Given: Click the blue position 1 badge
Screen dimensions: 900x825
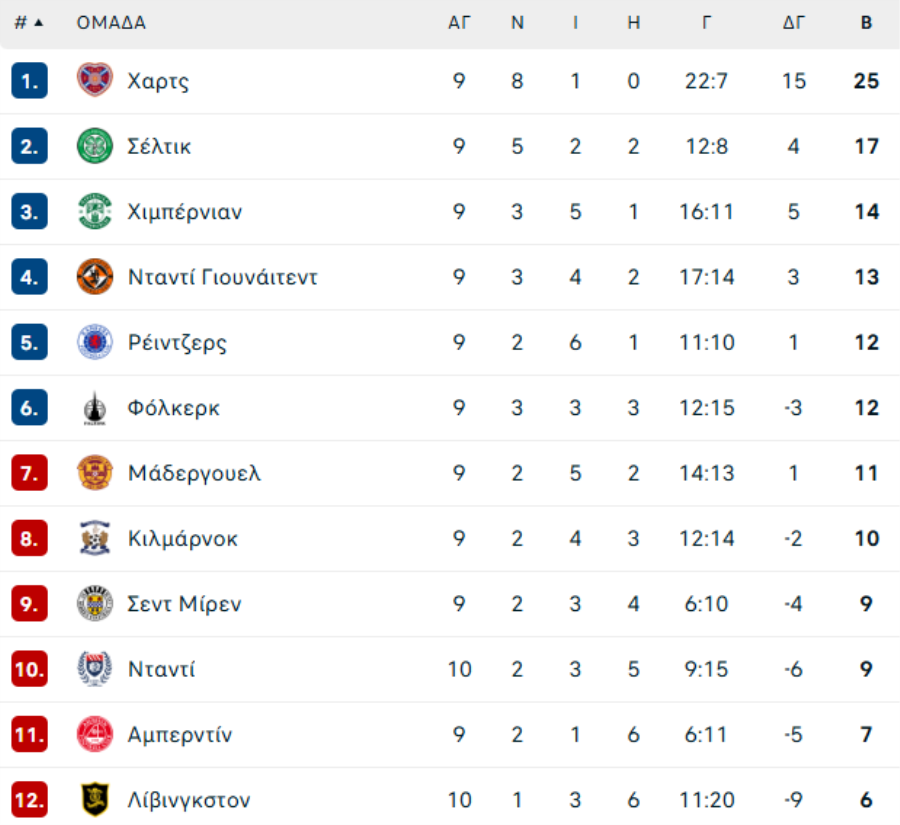Looking at the screenshot, I should tap(30, 81).
